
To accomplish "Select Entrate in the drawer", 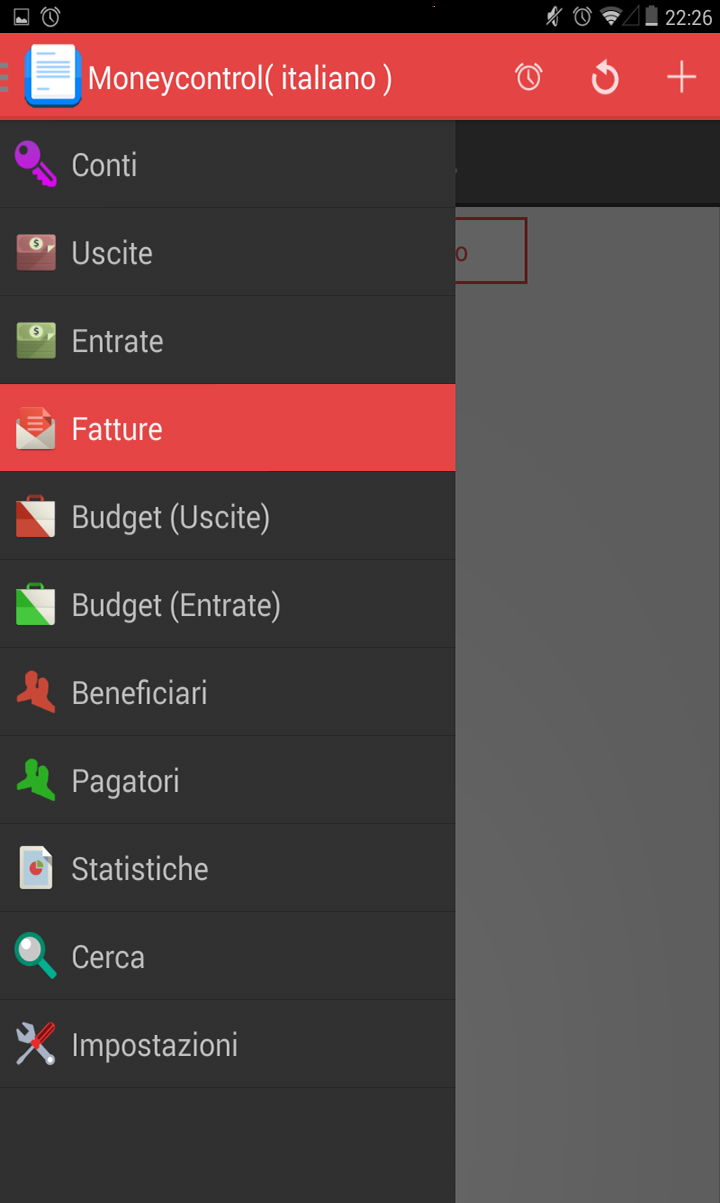I will (227, 340).
